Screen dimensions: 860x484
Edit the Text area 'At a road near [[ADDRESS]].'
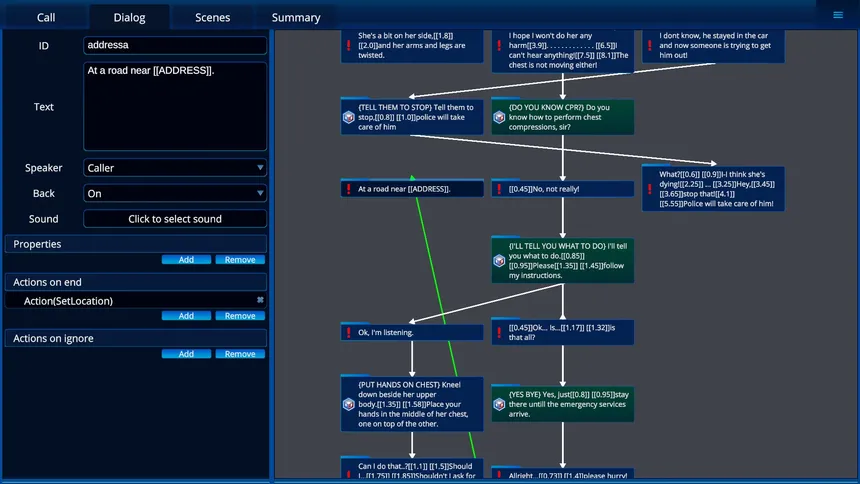(175, 106)
